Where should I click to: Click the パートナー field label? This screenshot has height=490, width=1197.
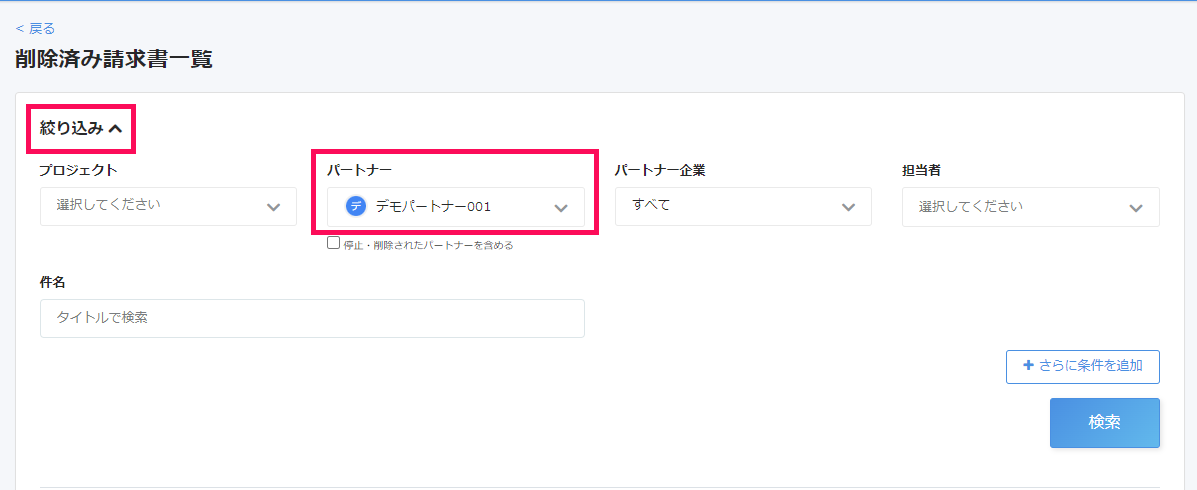[360, 170]
